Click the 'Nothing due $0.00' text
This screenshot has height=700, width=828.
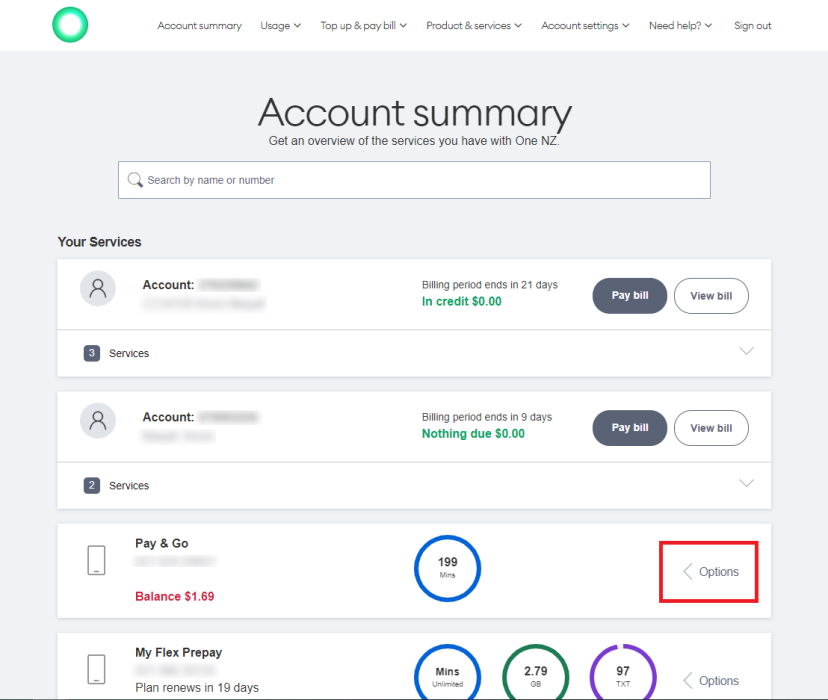pos(473,433)
